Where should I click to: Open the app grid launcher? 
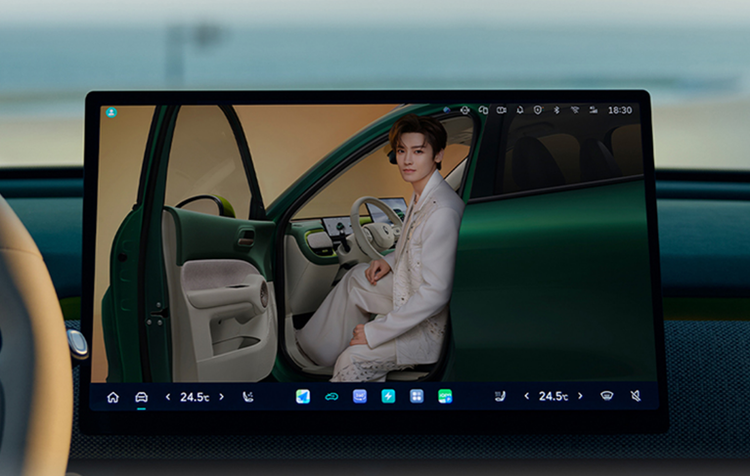coord(417,396)
